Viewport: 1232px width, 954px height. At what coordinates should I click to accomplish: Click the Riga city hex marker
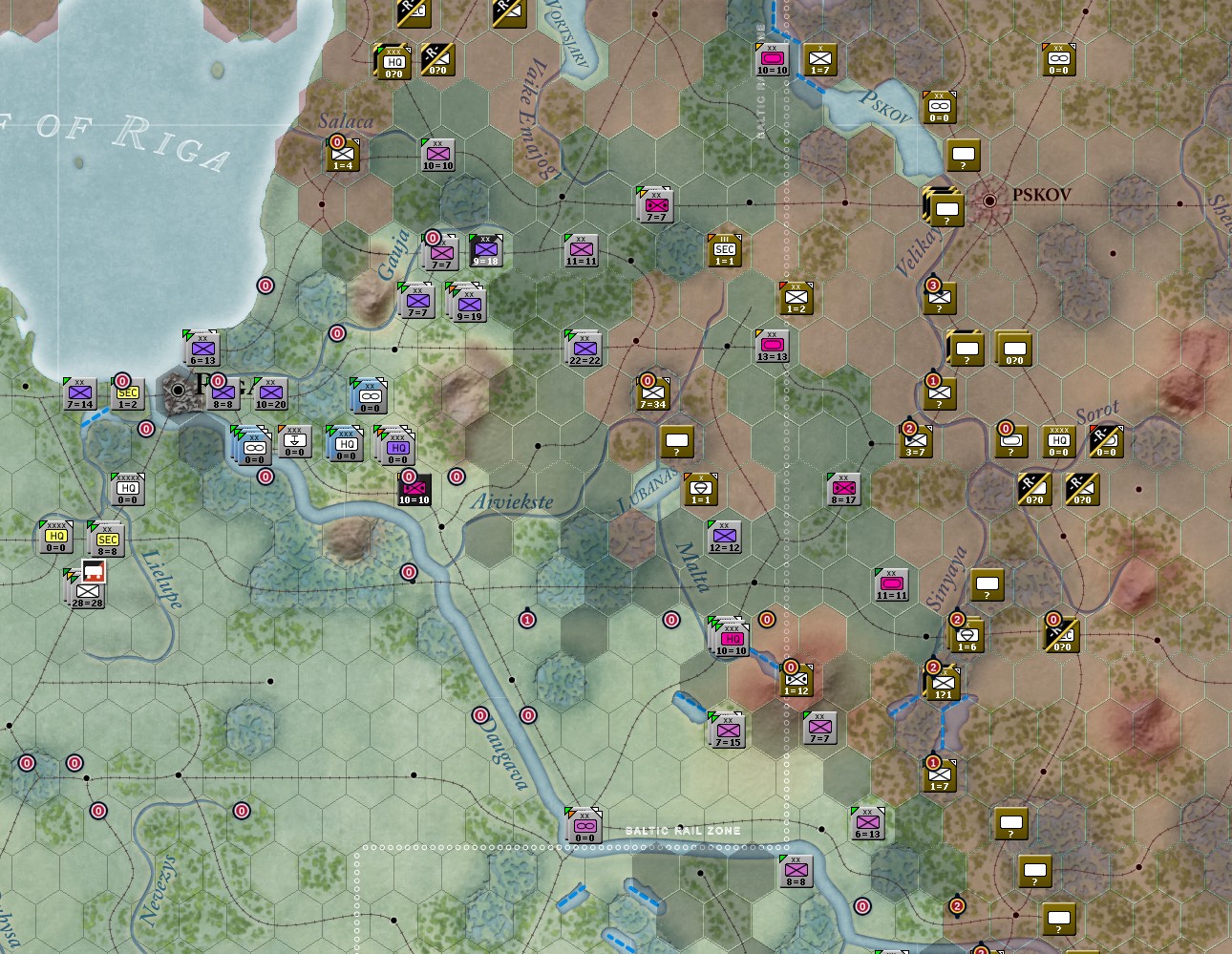178,390
